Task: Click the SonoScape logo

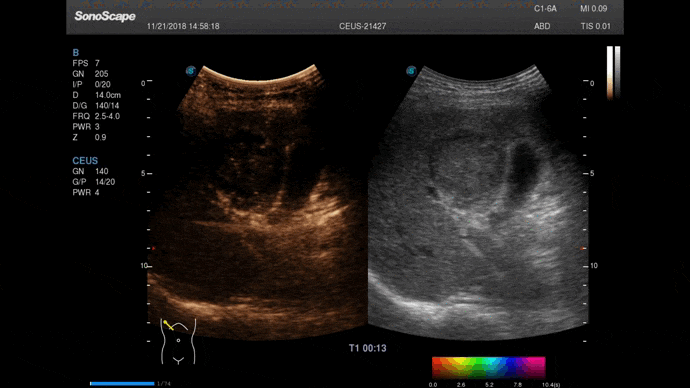Action: (105, 17)
